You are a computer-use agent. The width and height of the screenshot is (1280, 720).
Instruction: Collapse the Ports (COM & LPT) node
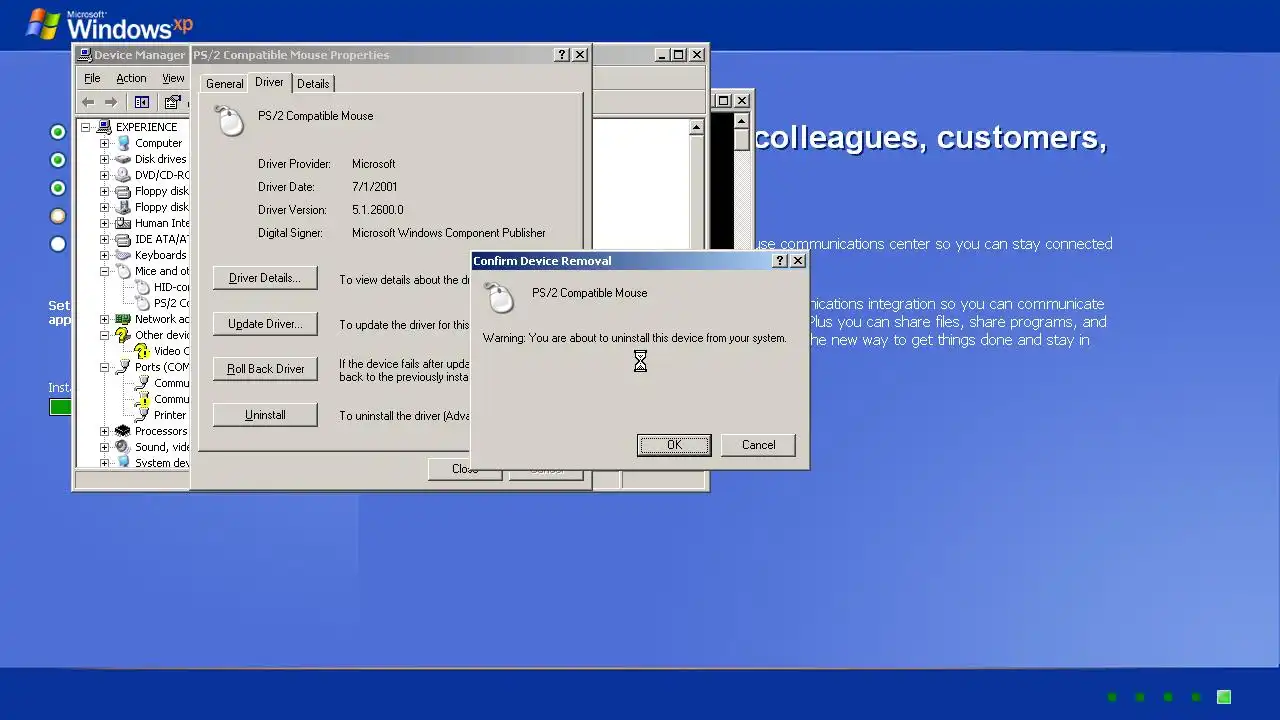click(x=104, y=367)
